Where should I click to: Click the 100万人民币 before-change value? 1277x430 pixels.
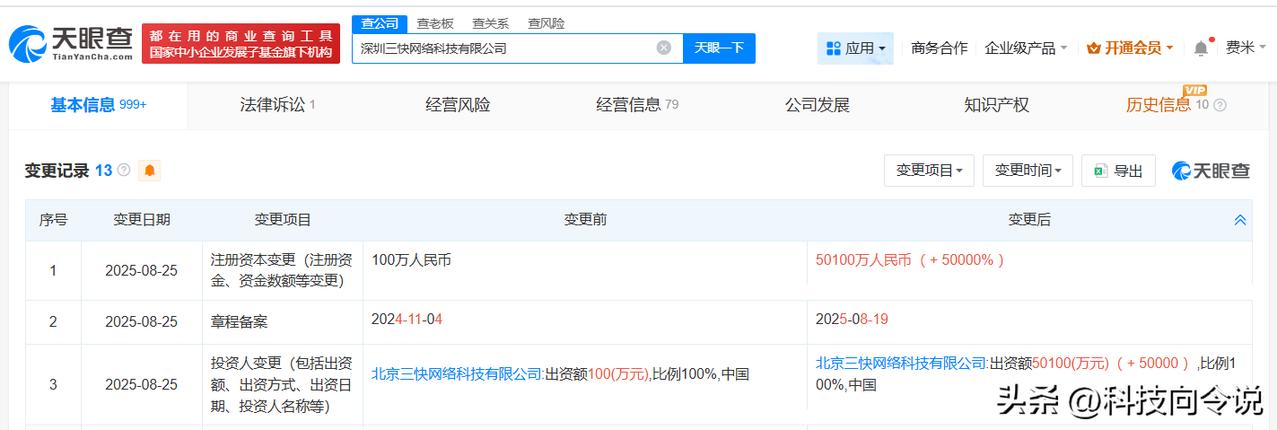[411, 259]
